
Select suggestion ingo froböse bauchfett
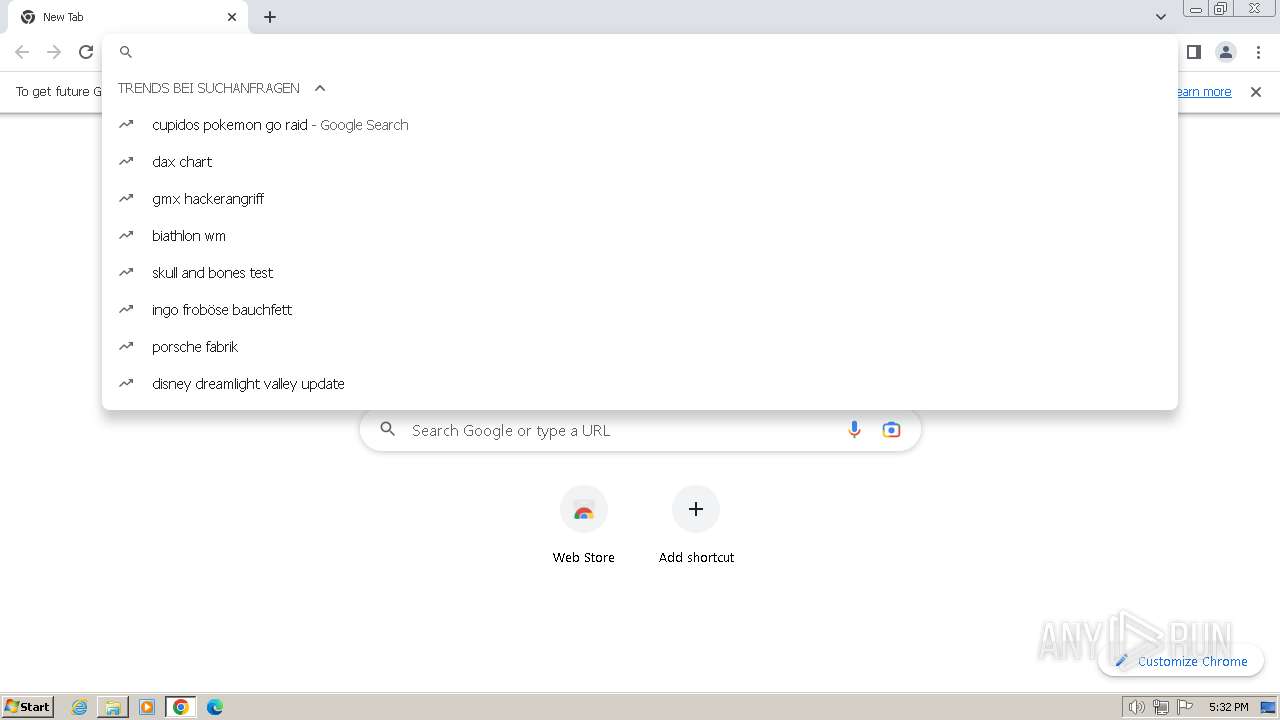coord(640,310)
